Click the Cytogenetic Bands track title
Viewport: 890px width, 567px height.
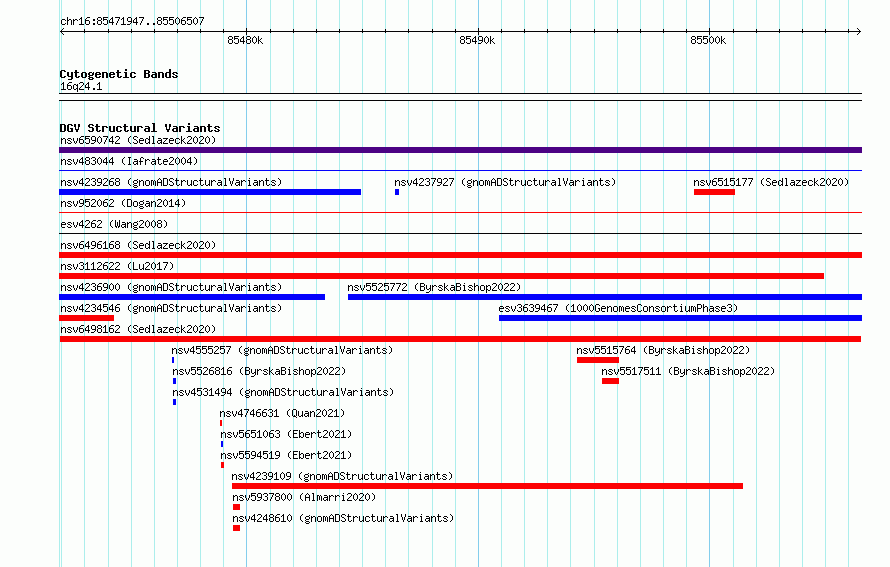(x=119, y=74)
